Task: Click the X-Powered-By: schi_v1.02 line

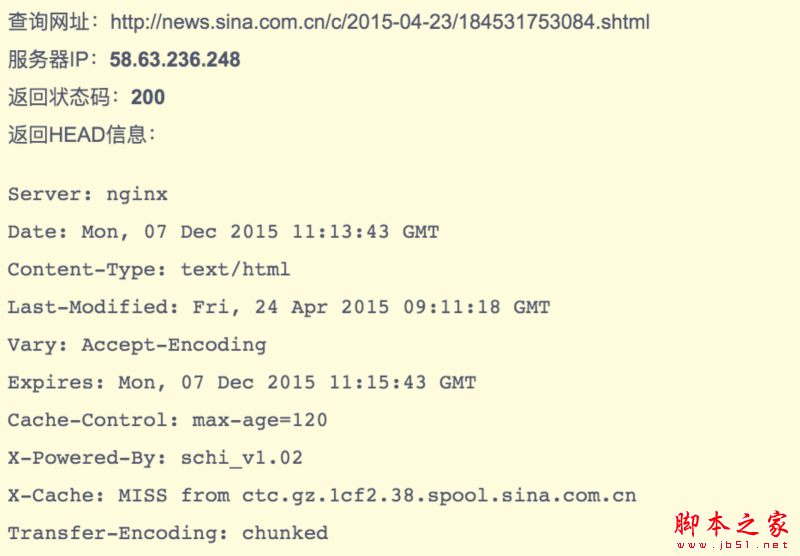Action: 155,458
